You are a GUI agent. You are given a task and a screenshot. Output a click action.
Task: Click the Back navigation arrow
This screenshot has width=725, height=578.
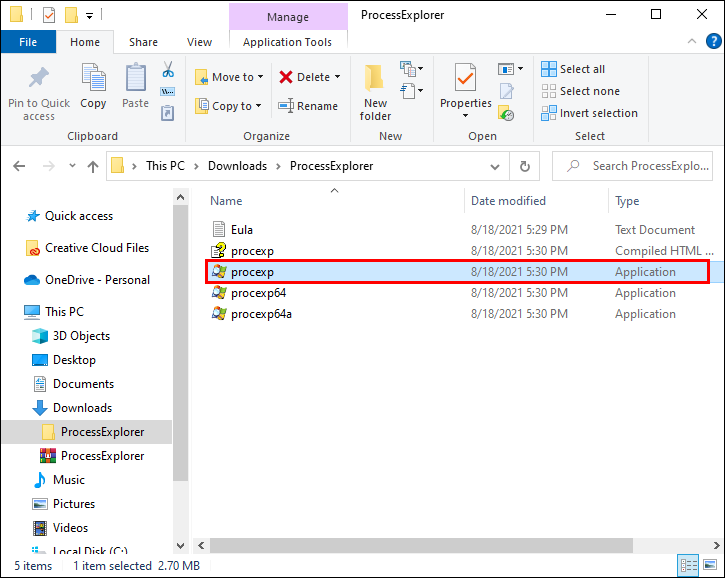(19, 166)
